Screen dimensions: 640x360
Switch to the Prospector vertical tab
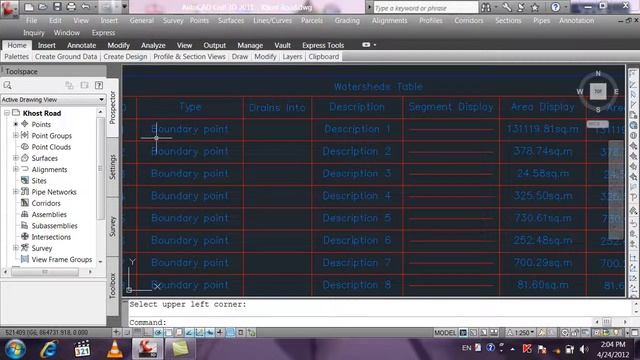pyautogui.click(x=113, y=107)
